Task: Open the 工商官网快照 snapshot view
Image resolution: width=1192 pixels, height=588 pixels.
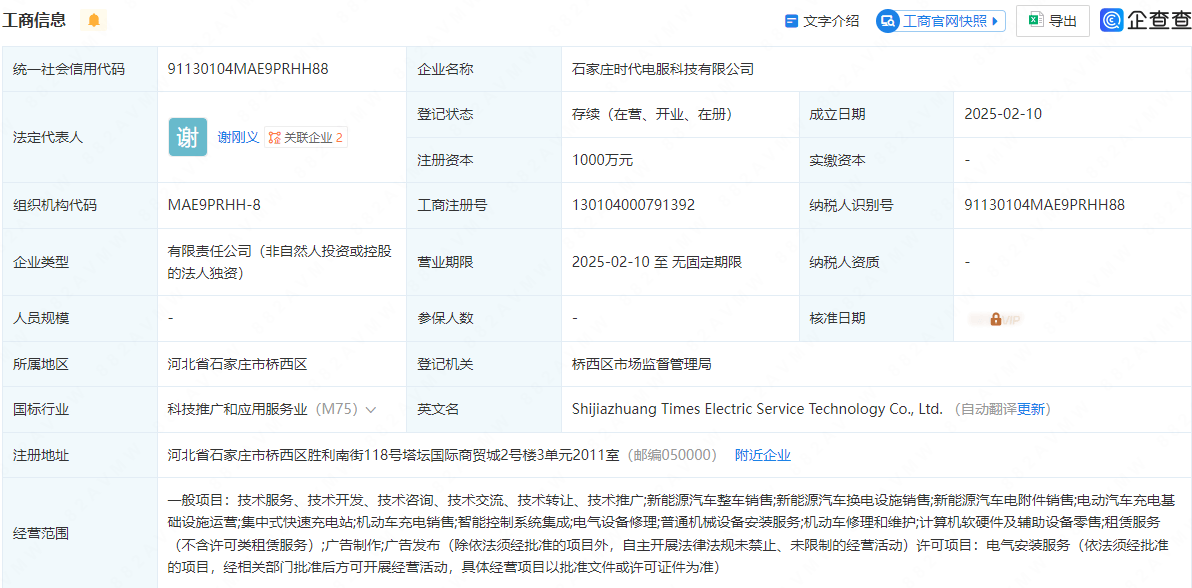Action: pos(940,20)
